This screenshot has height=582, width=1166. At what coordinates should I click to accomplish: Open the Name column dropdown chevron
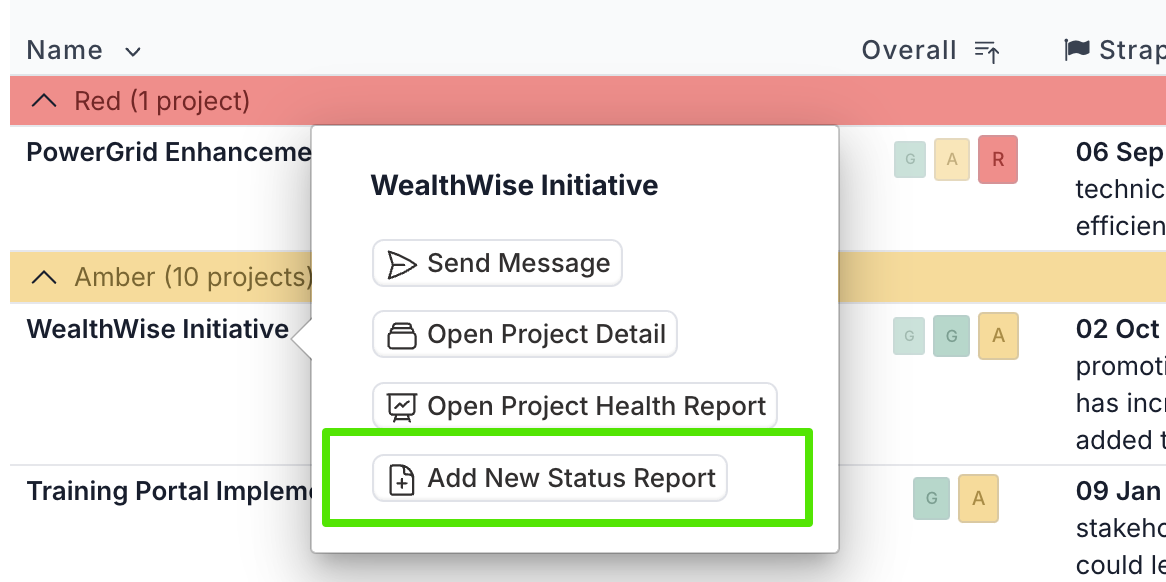click(x=132, y=52)
